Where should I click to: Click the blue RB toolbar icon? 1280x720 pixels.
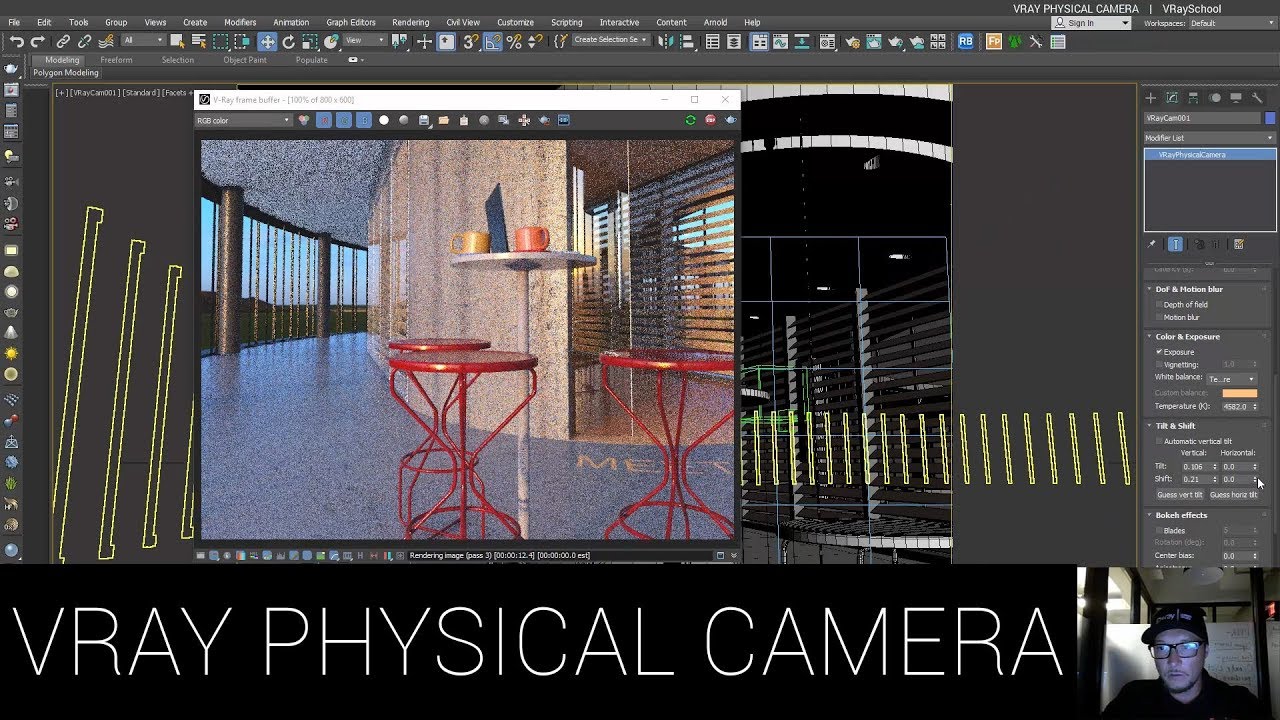966,41
